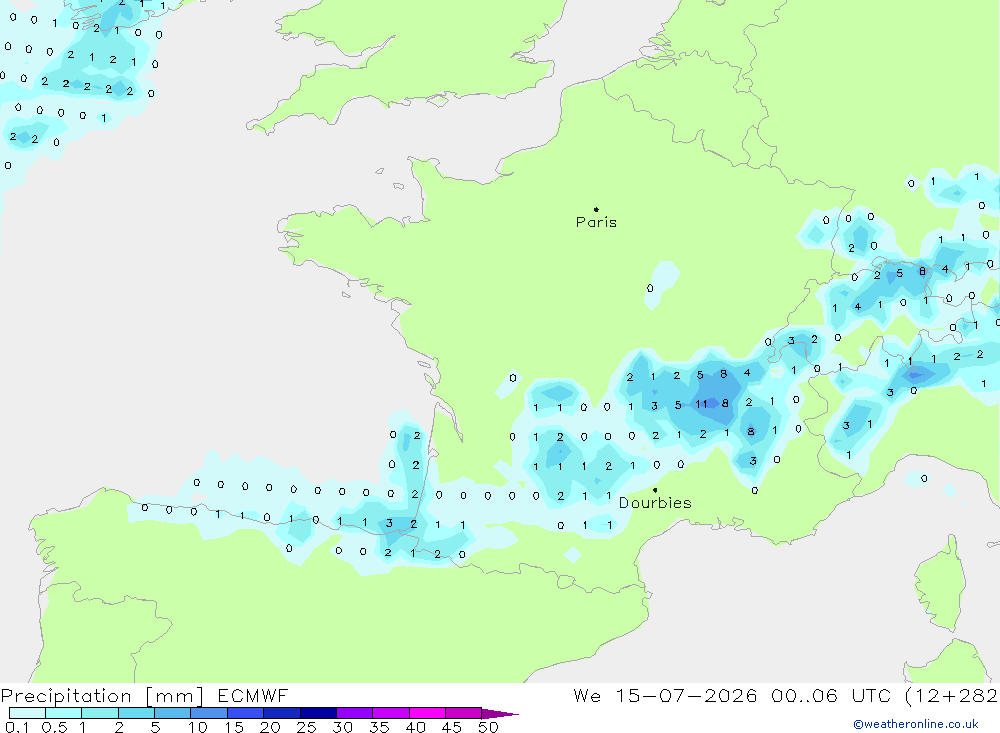
Task: Click the 'Precipitation [mm]' title text
Action: [102, 696]
